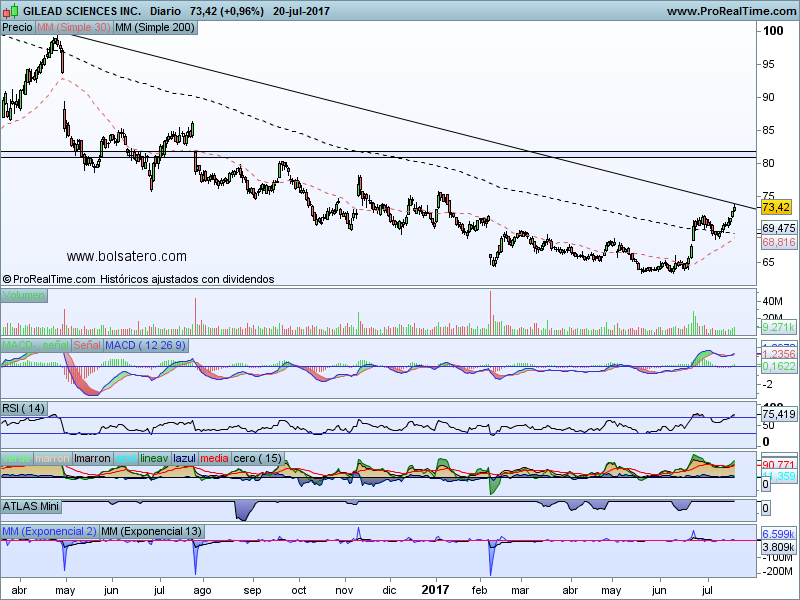This screenshot has width=800, height=600.
Task: Click the 2017 year label on time axis
Action: (435, 590)
